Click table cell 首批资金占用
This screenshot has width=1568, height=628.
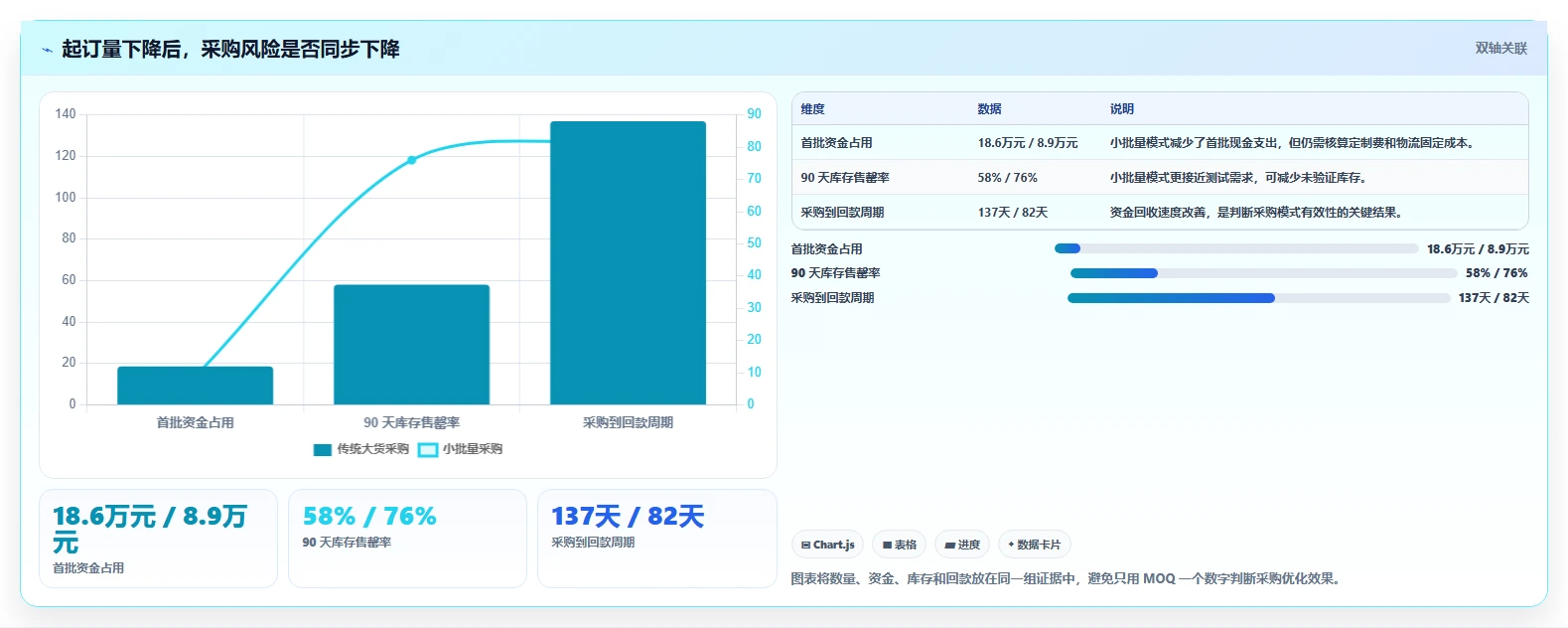[837, 143]
